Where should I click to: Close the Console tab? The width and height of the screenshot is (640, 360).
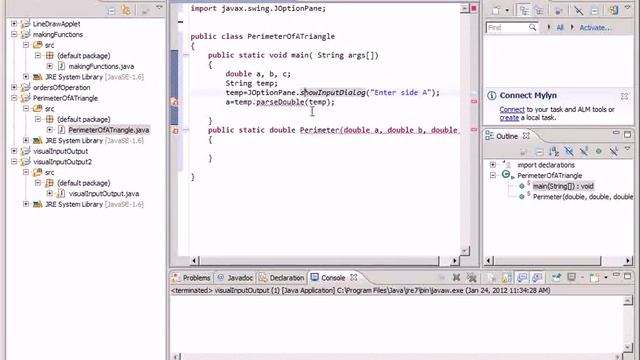tap(354, 277)
